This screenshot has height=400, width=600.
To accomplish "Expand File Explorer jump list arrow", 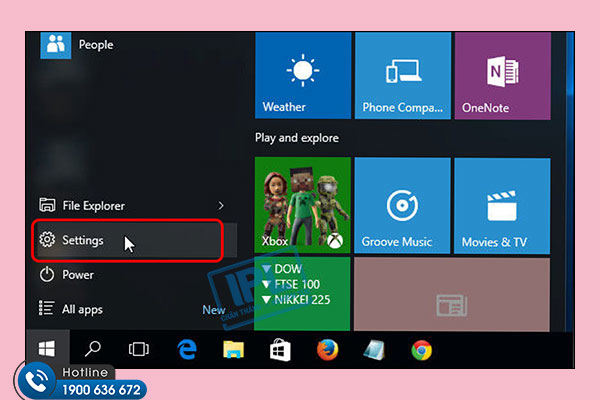I will (x=221, y=206).
